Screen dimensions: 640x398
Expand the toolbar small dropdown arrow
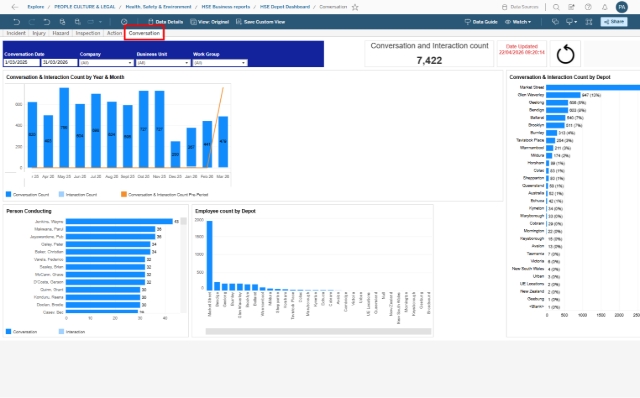click(100, 22)
